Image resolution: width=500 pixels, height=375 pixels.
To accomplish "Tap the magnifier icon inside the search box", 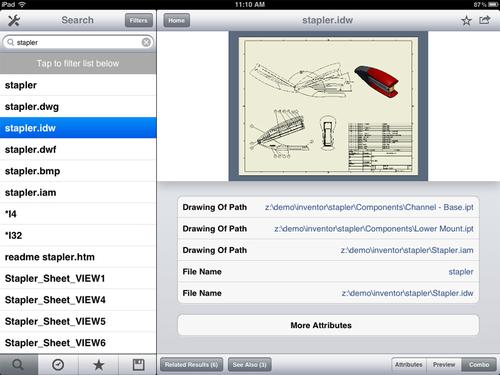I will [x=10, y=42].
